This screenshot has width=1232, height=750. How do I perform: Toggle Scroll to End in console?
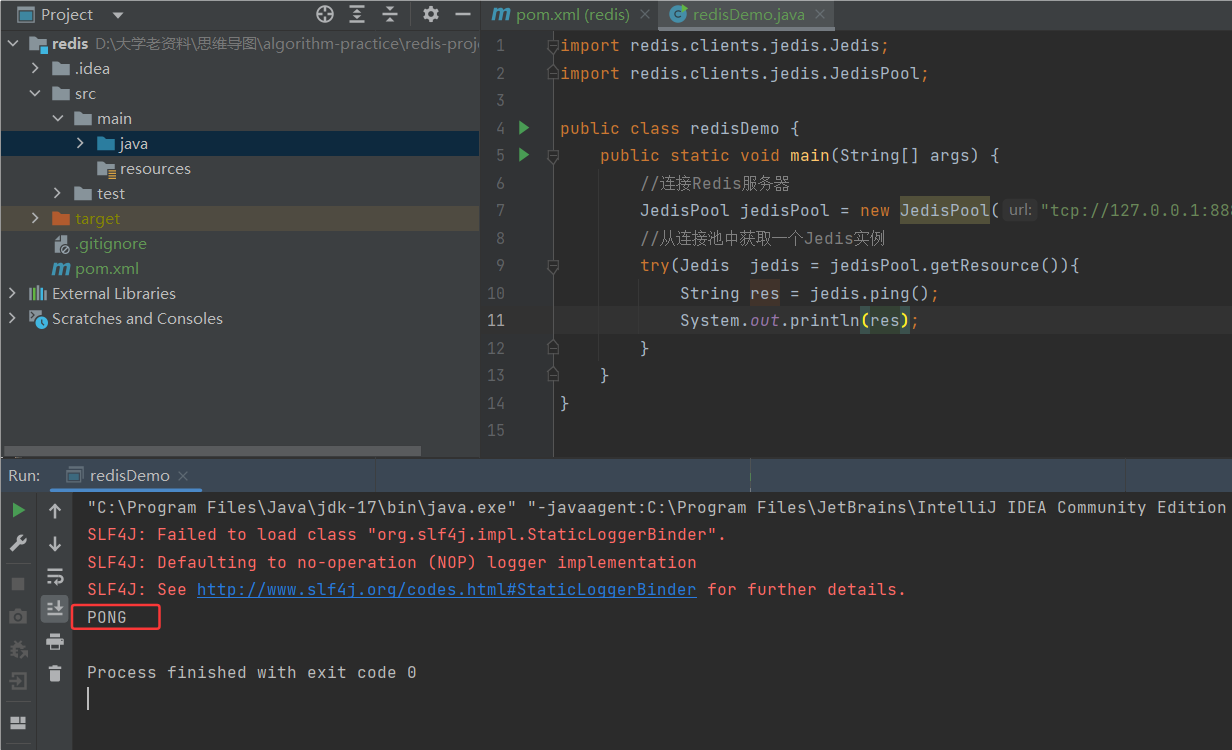pos(55,608)
